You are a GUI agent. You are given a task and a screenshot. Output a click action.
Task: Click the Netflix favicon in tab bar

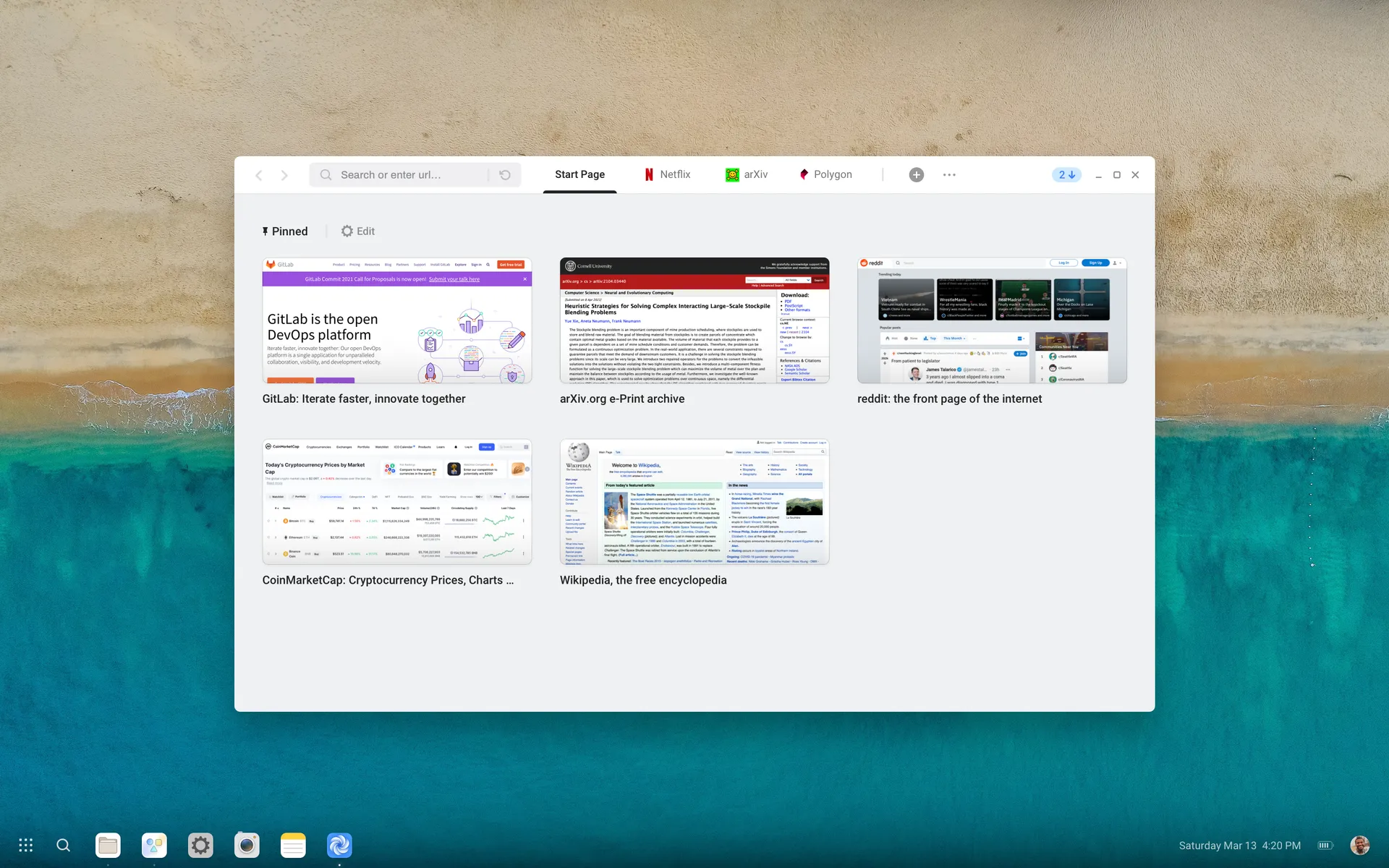(649, 175)
